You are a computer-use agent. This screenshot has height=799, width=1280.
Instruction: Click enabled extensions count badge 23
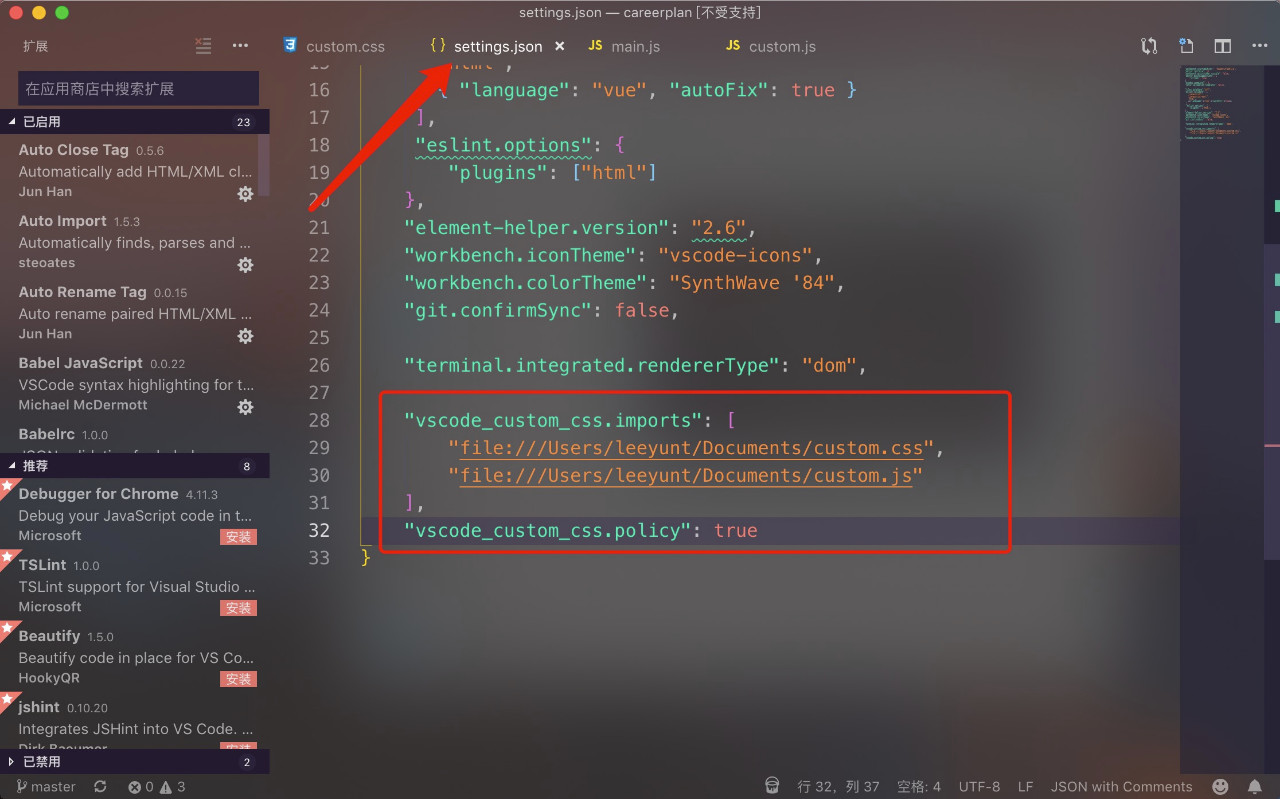(x=243, y=122)
